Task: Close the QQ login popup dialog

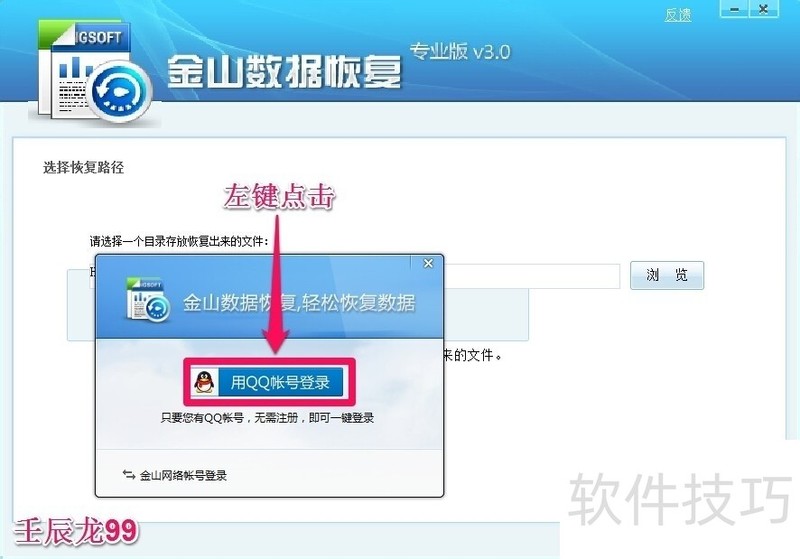Action: click(x=428, y=263)
